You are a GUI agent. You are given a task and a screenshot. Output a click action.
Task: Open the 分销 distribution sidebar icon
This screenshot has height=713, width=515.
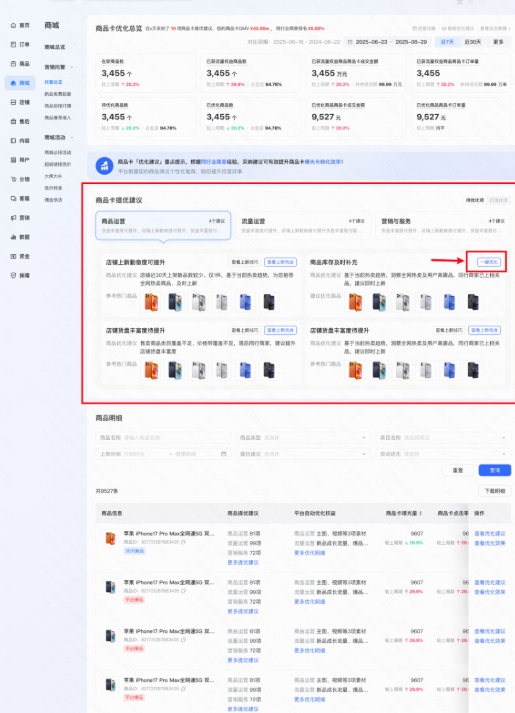pyautogui.click(x=14, y=179)
